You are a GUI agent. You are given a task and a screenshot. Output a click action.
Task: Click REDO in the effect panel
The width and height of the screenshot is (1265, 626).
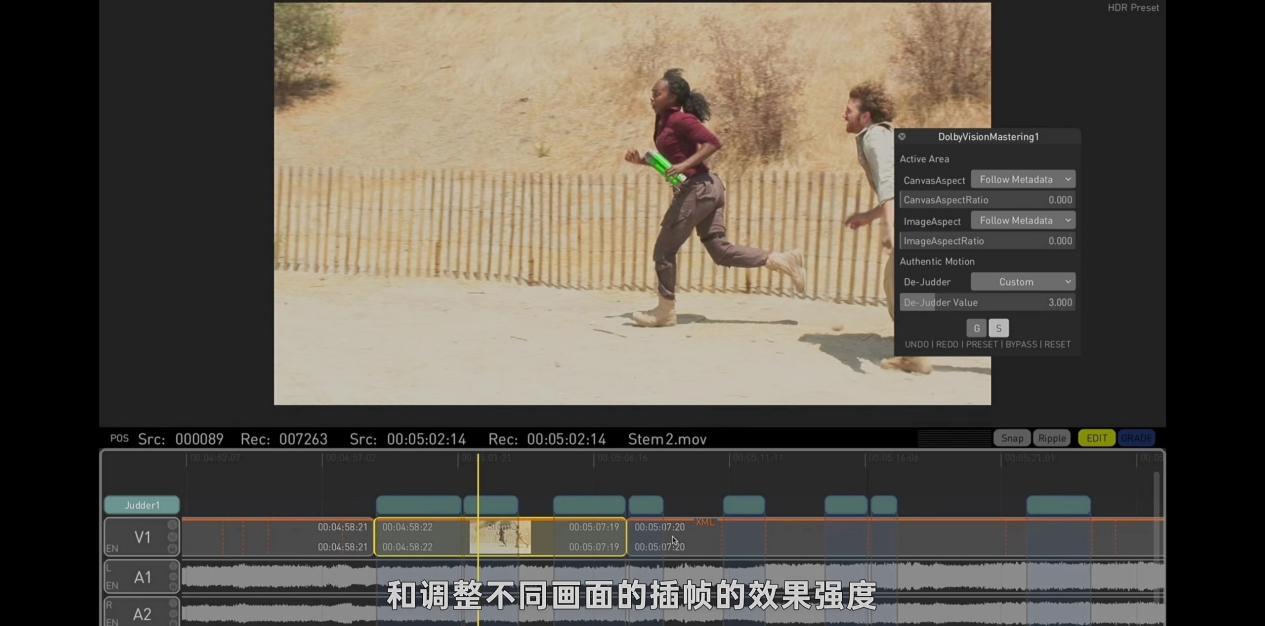(947, 345)
